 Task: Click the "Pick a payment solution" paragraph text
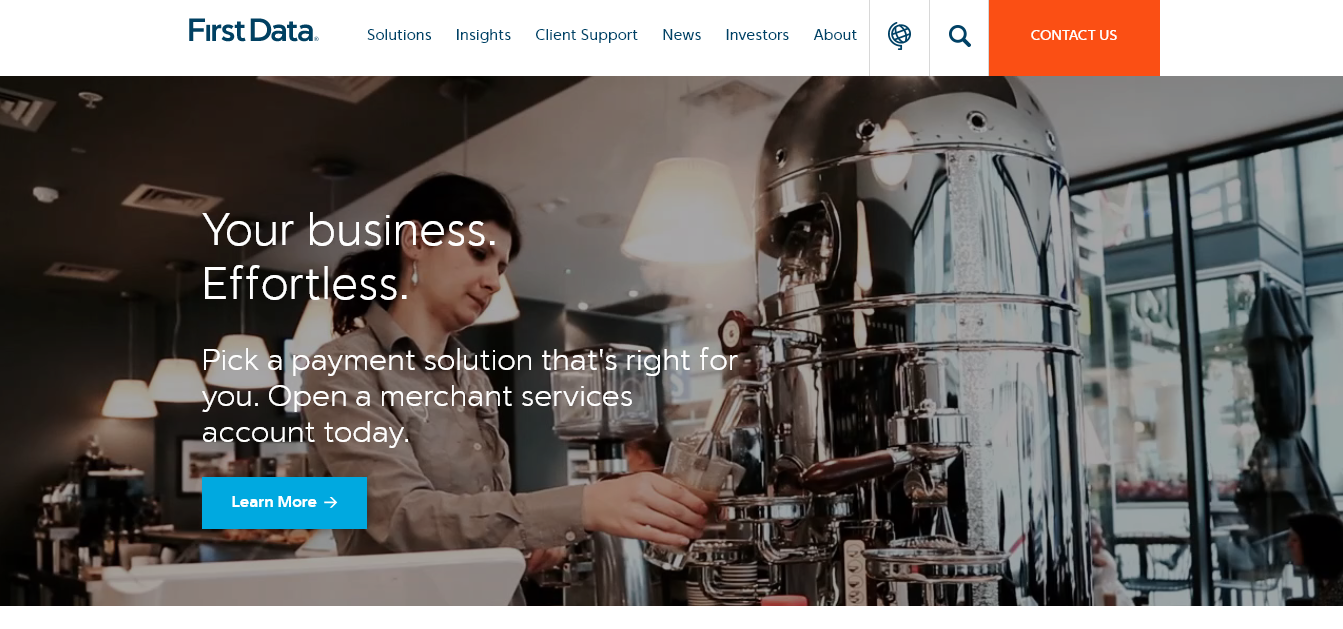pos(470,396)
